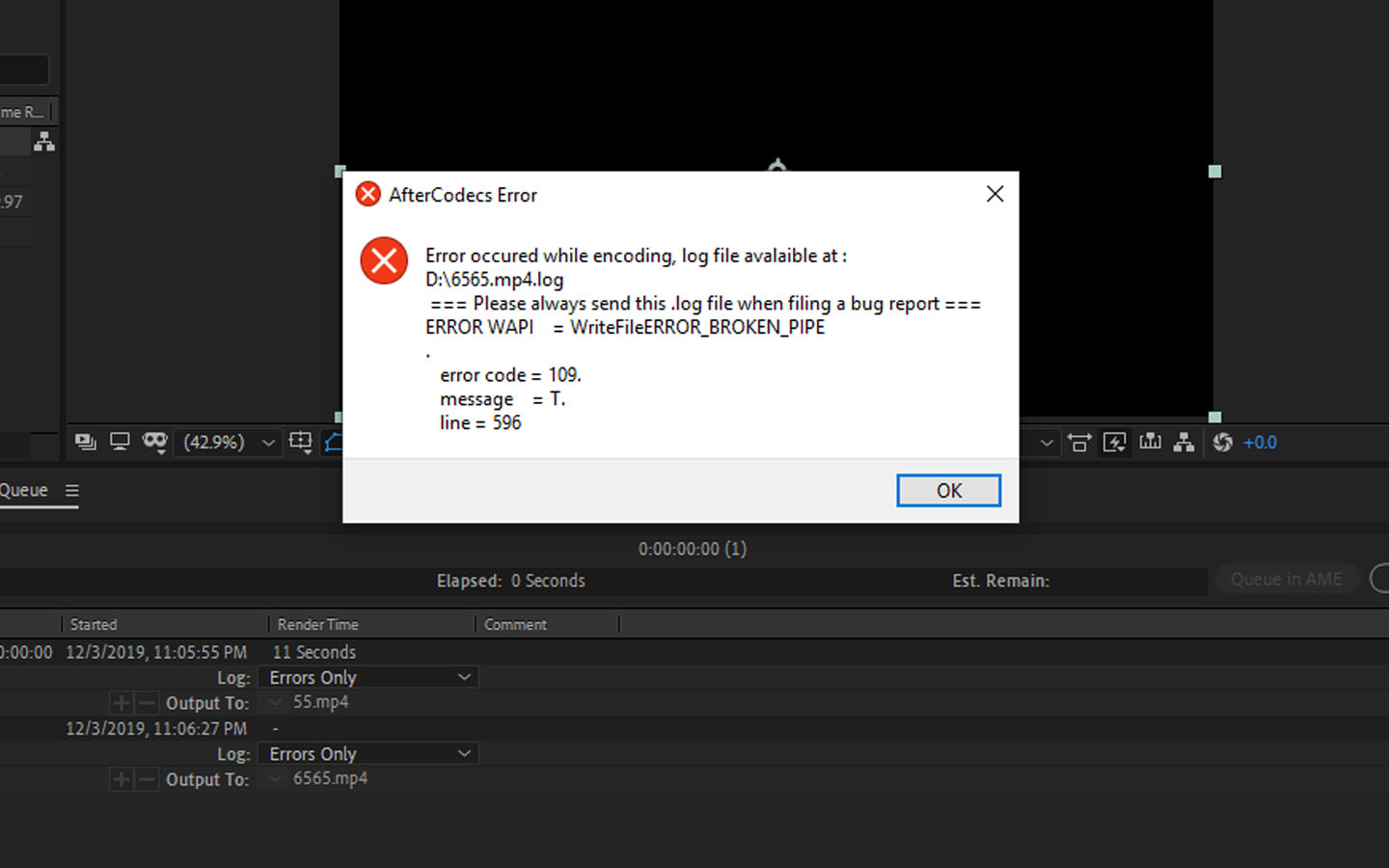Click the 6565.mp4 output file link

coord(330,778)
